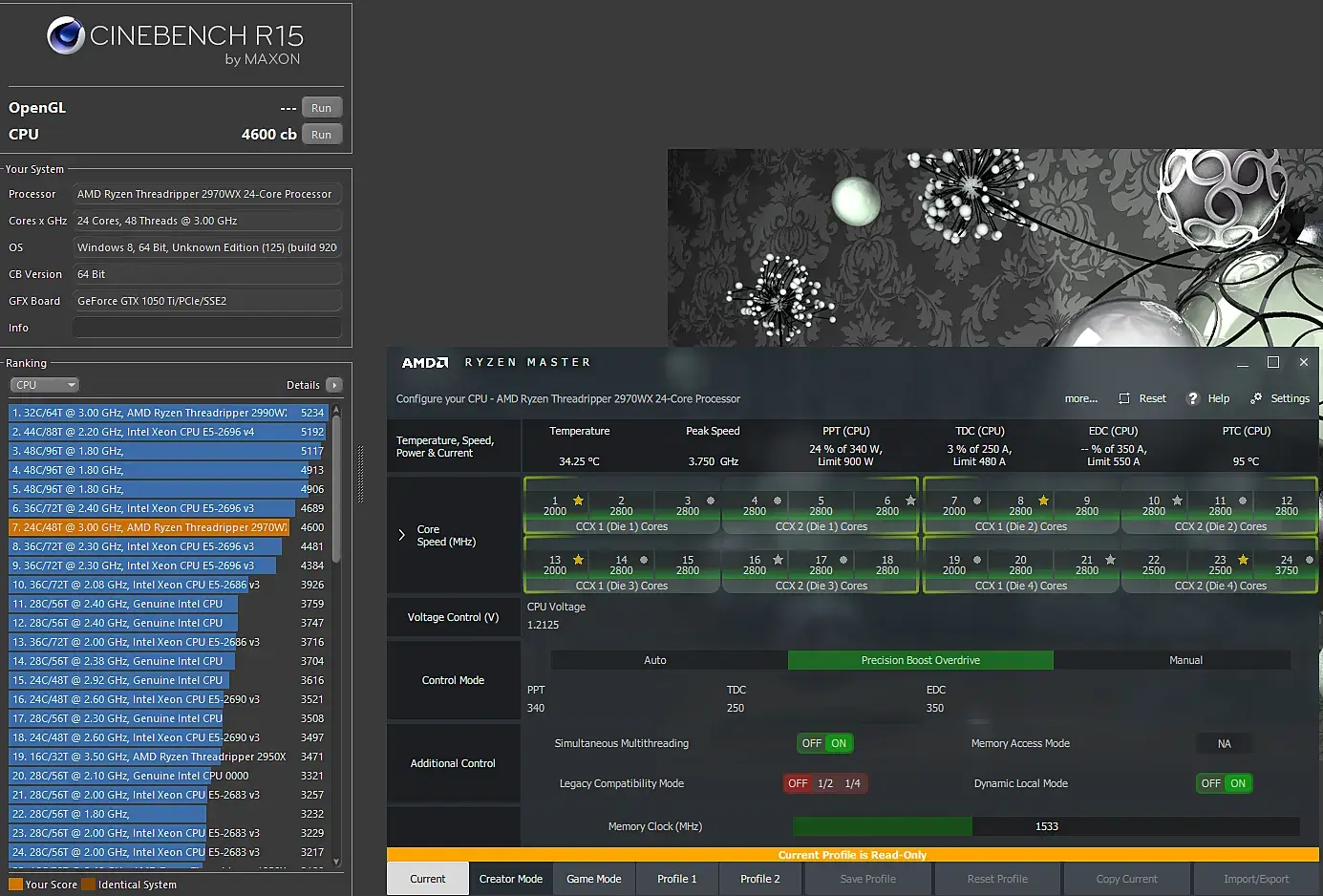This screenshot has height=896, width=1323.
Task: Click the gray dot on core 7
Action: click(977, 501)
